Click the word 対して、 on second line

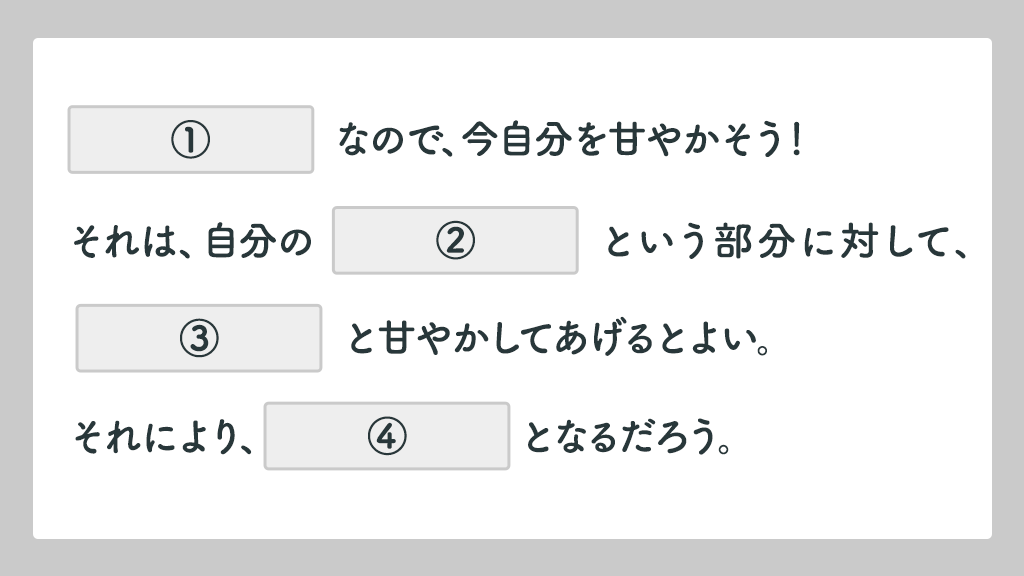pyautogui.click(x=904, y=241)
